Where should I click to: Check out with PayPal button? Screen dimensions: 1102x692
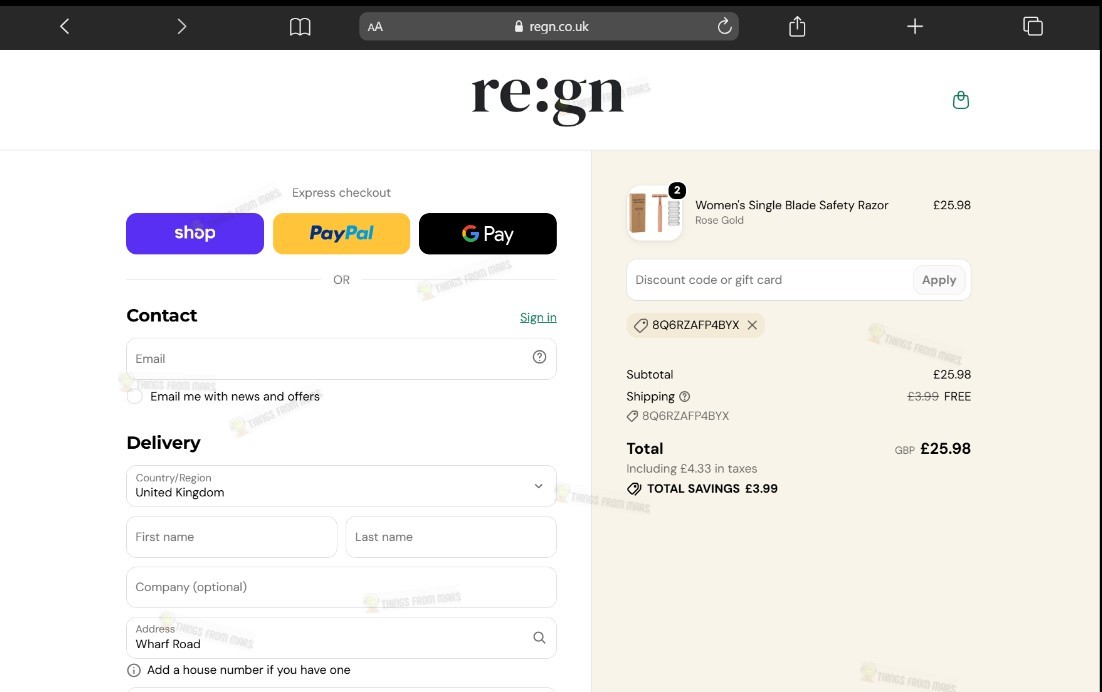point(342,233)
